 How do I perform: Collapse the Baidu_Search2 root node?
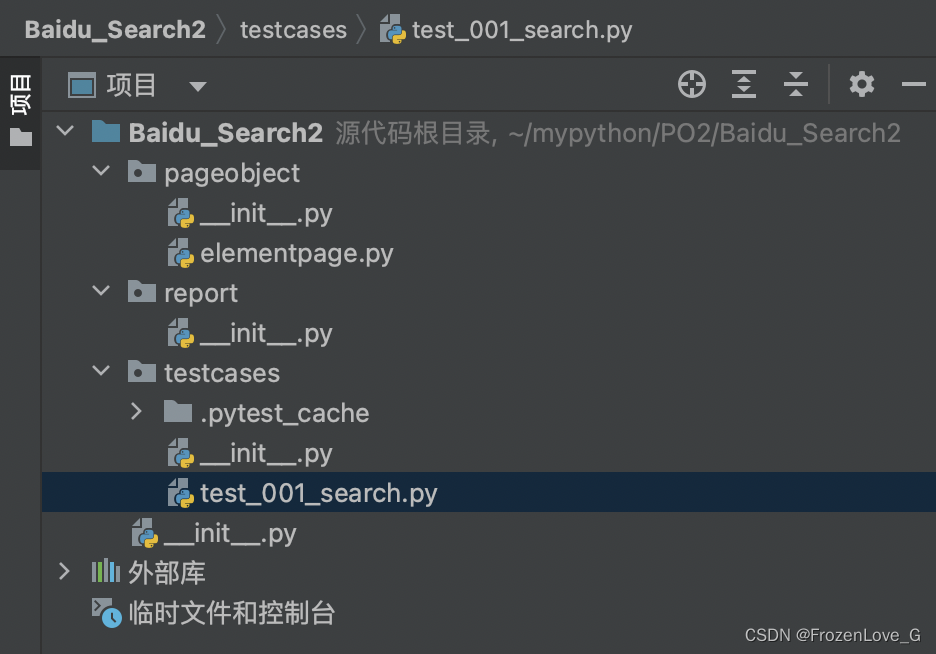64,131
